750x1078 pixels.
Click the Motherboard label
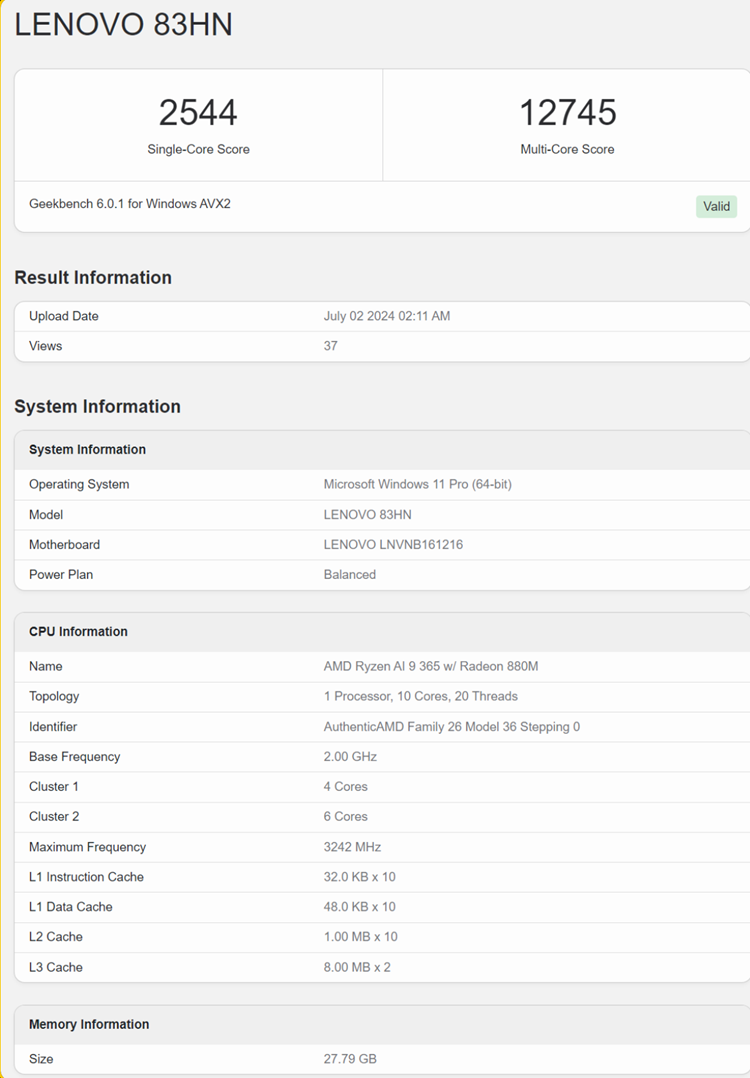pos(64,544)
